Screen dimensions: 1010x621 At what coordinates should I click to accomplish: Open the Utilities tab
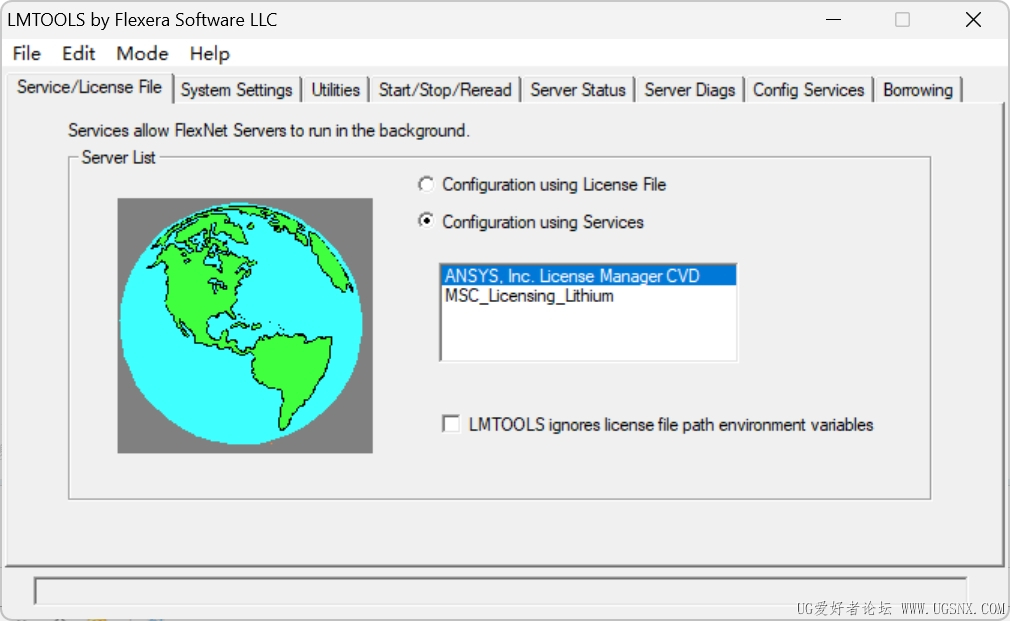click(336, 90)
